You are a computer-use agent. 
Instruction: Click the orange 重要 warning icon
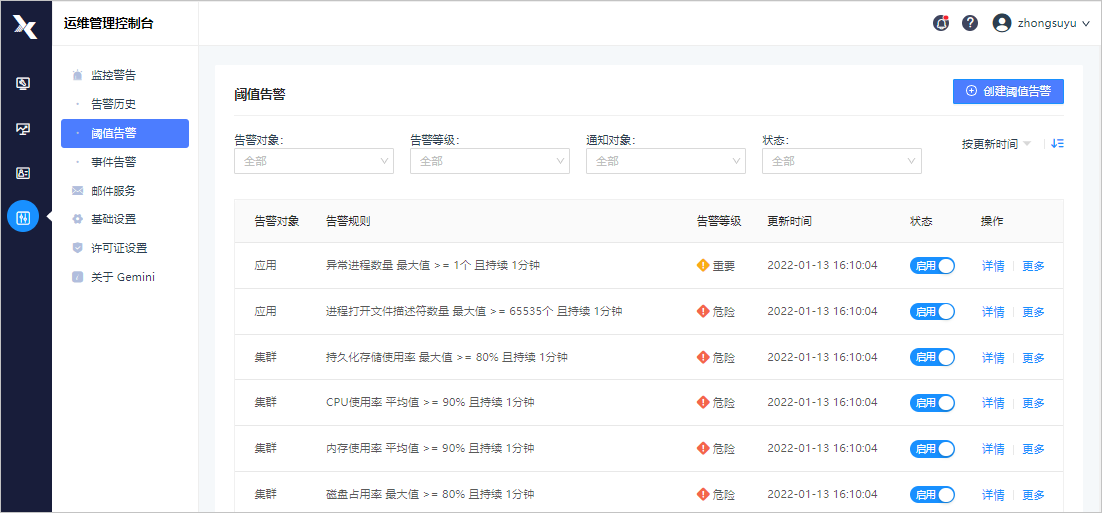(x=703, y=266)
